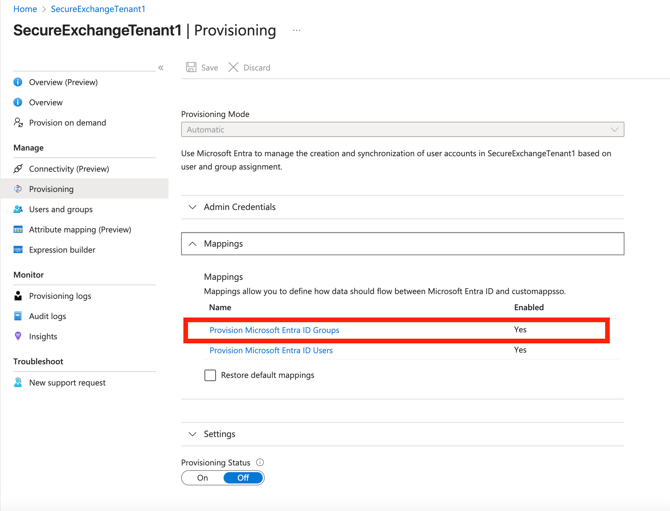
Task: Click the Users and groups icon
Action: point(18,210)
